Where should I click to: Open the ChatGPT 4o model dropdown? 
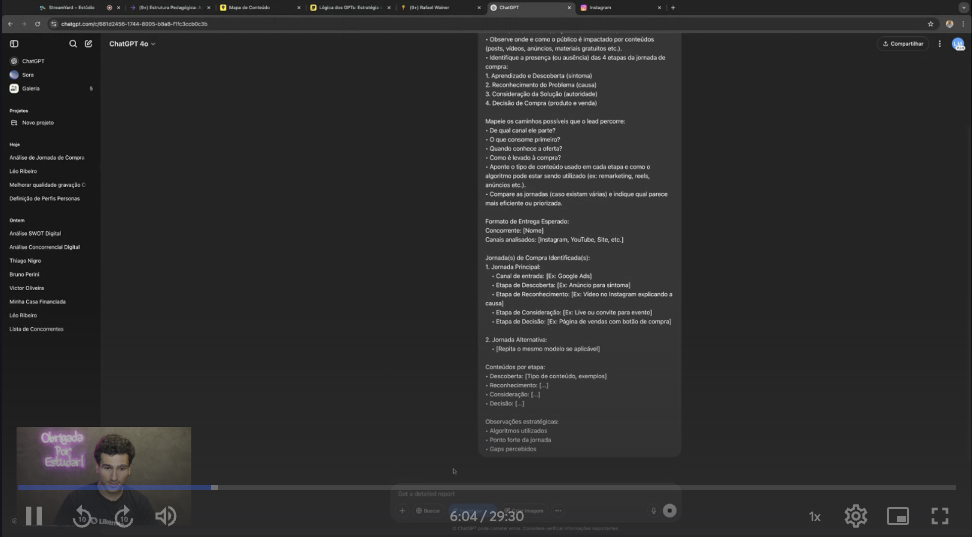[x=132, y=44]
